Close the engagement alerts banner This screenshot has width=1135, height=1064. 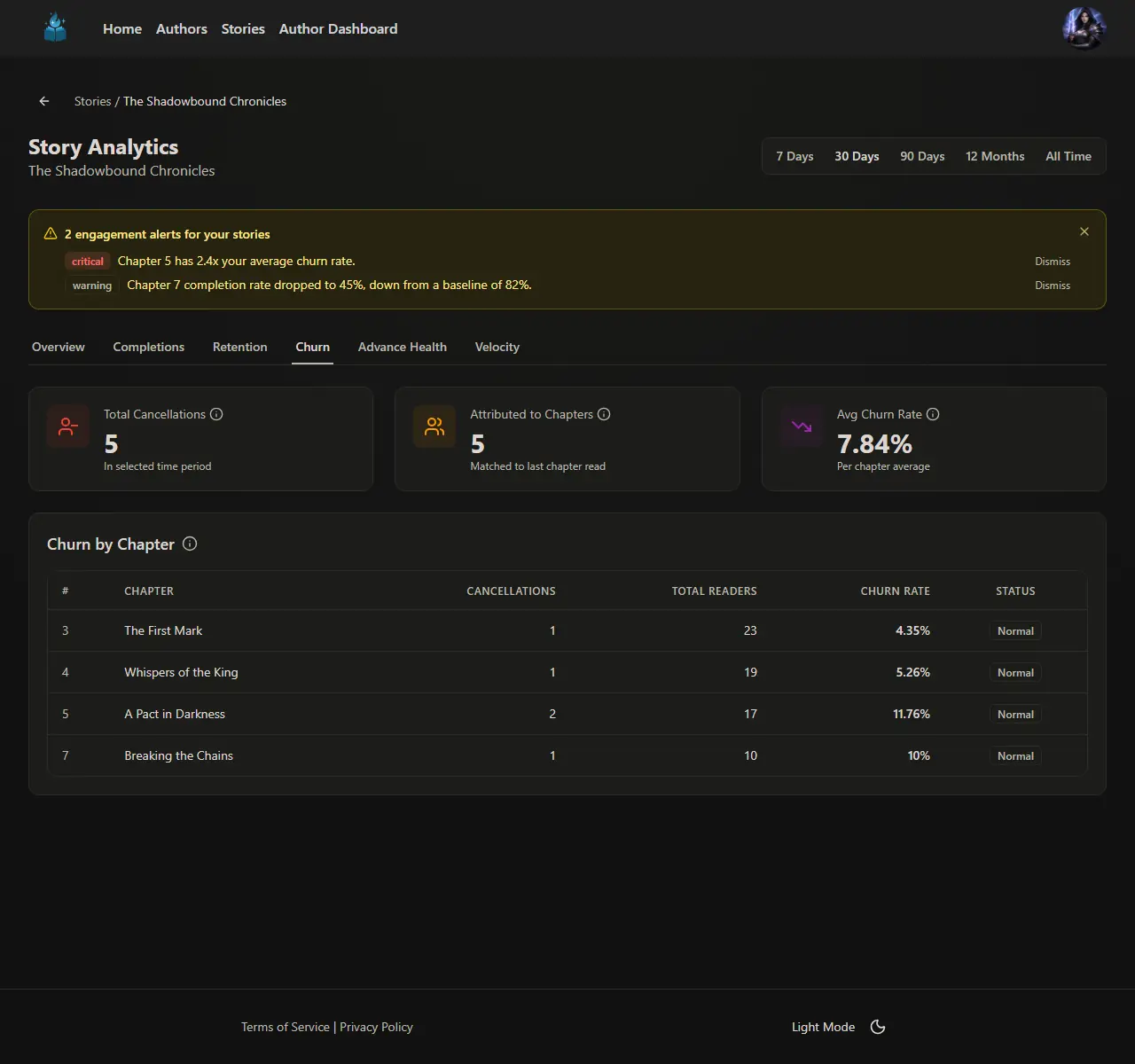click(1084, 231)
